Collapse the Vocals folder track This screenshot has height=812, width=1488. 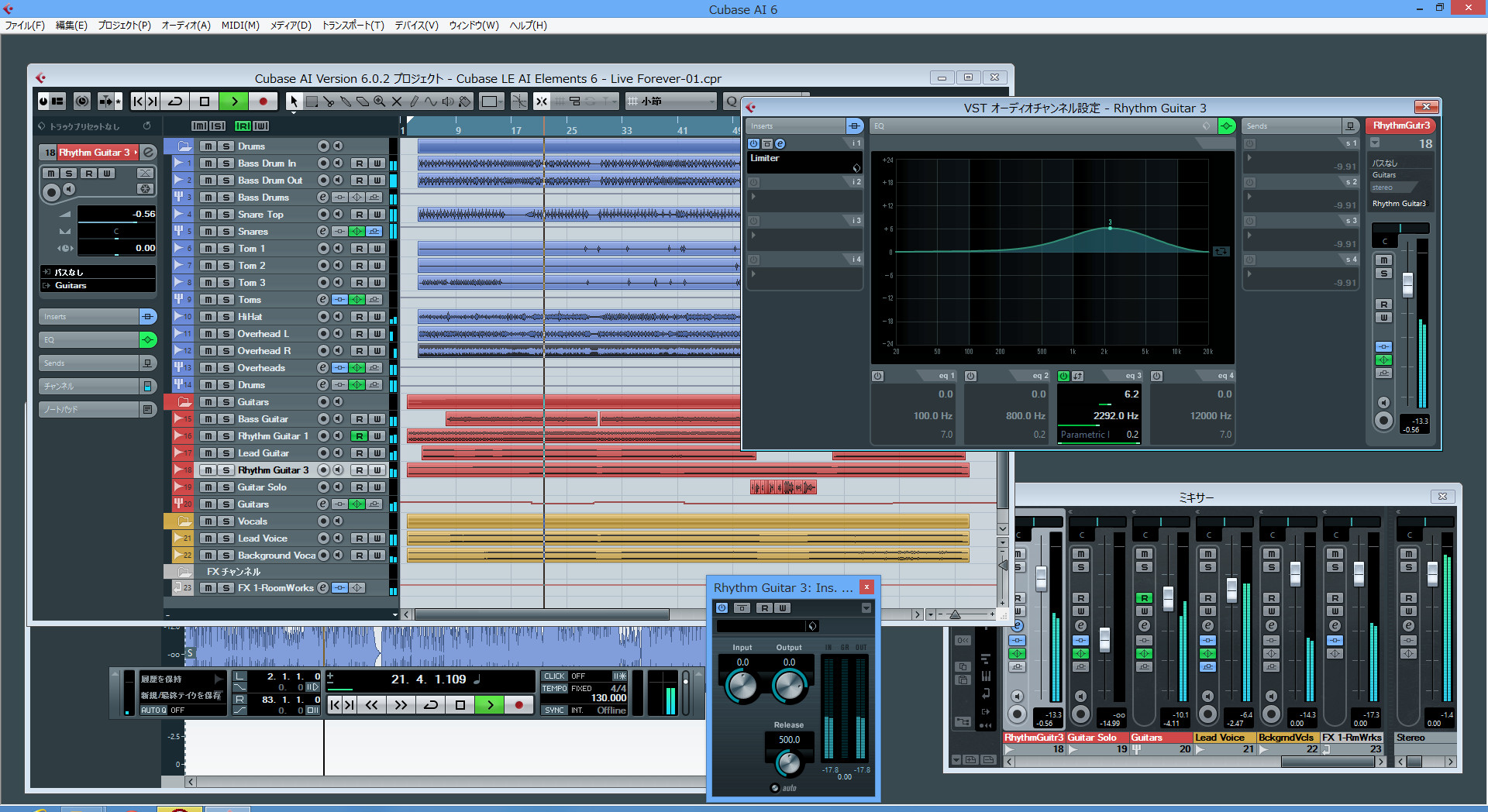coord(184,521)
